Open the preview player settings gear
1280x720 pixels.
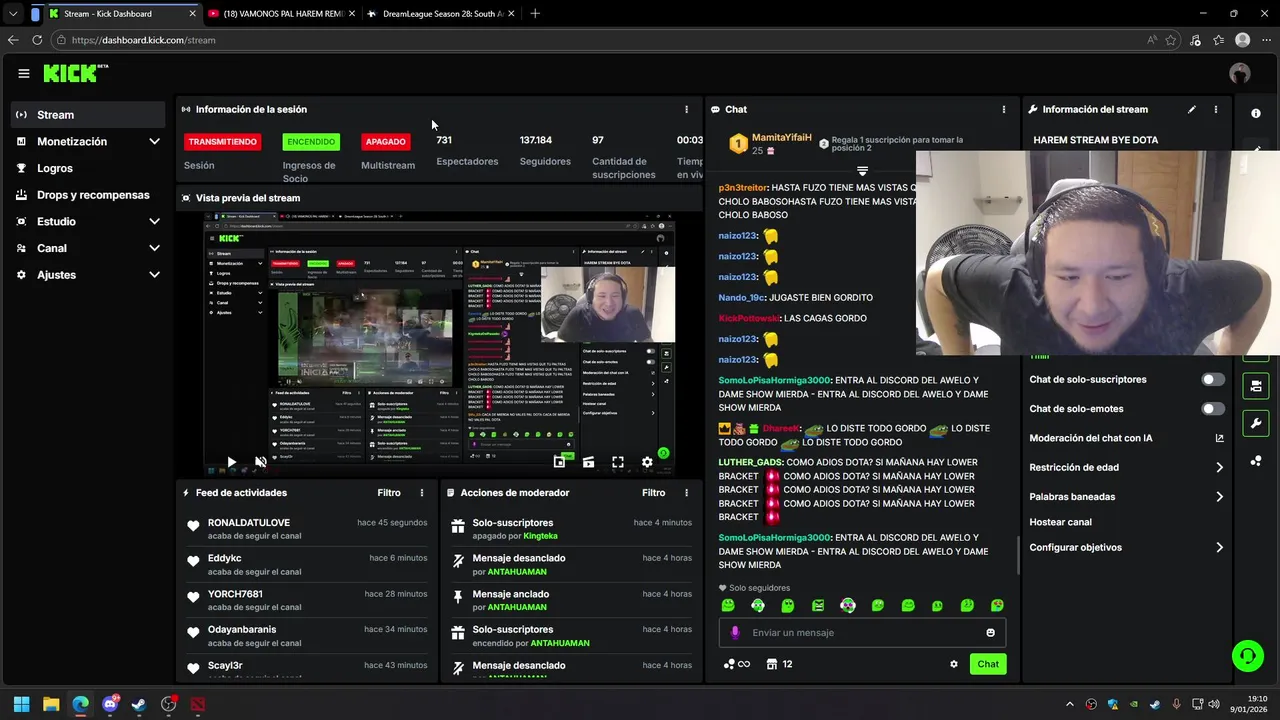tap(647, 462)
